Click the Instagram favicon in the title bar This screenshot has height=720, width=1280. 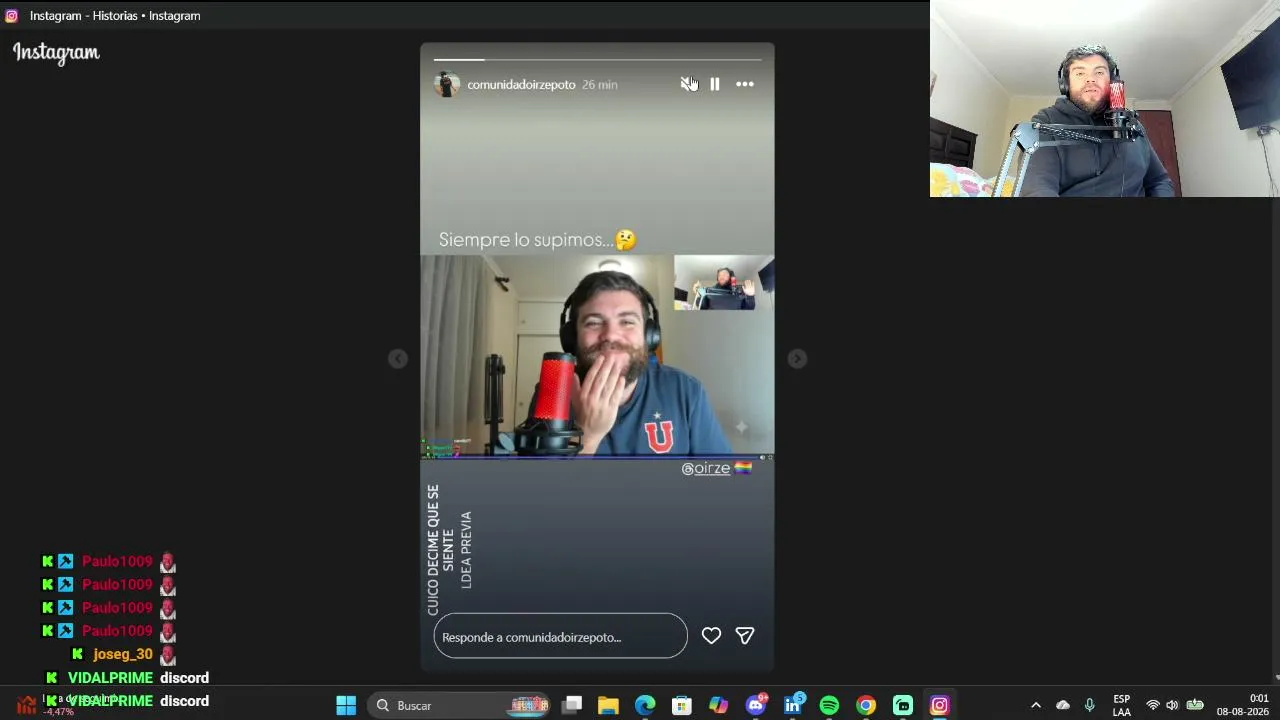[12, 16]
